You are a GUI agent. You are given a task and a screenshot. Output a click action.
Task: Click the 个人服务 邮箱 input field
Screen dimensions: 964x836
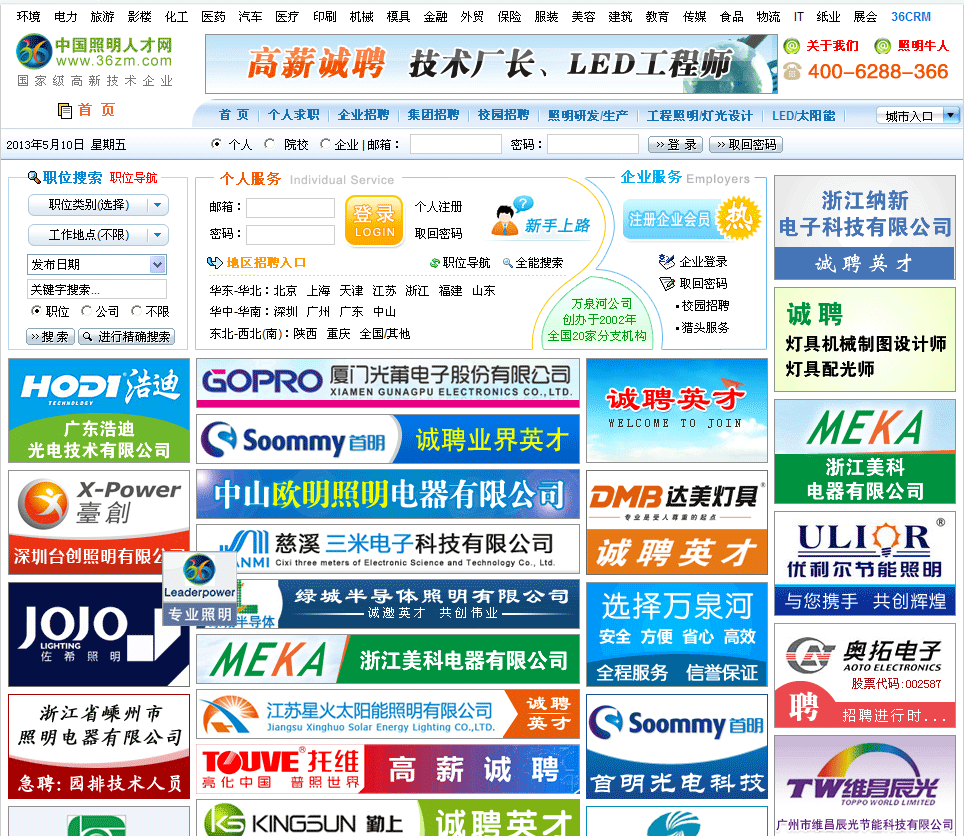(x=290, y=208)
